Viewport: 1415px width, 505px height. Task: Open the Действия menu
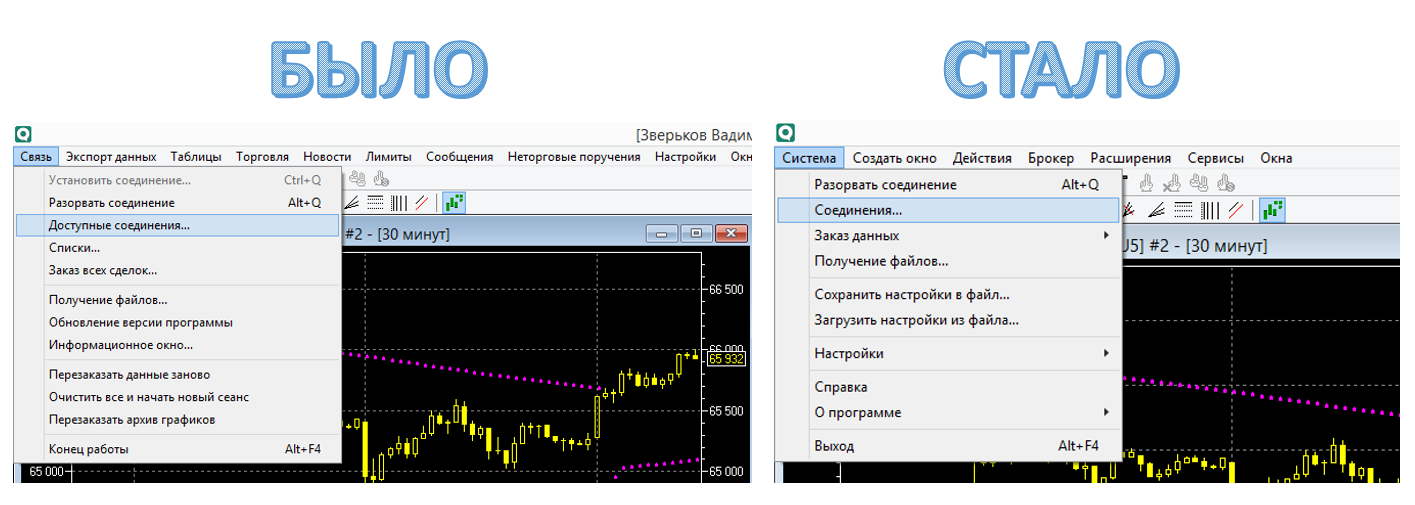tap(982, 158)
